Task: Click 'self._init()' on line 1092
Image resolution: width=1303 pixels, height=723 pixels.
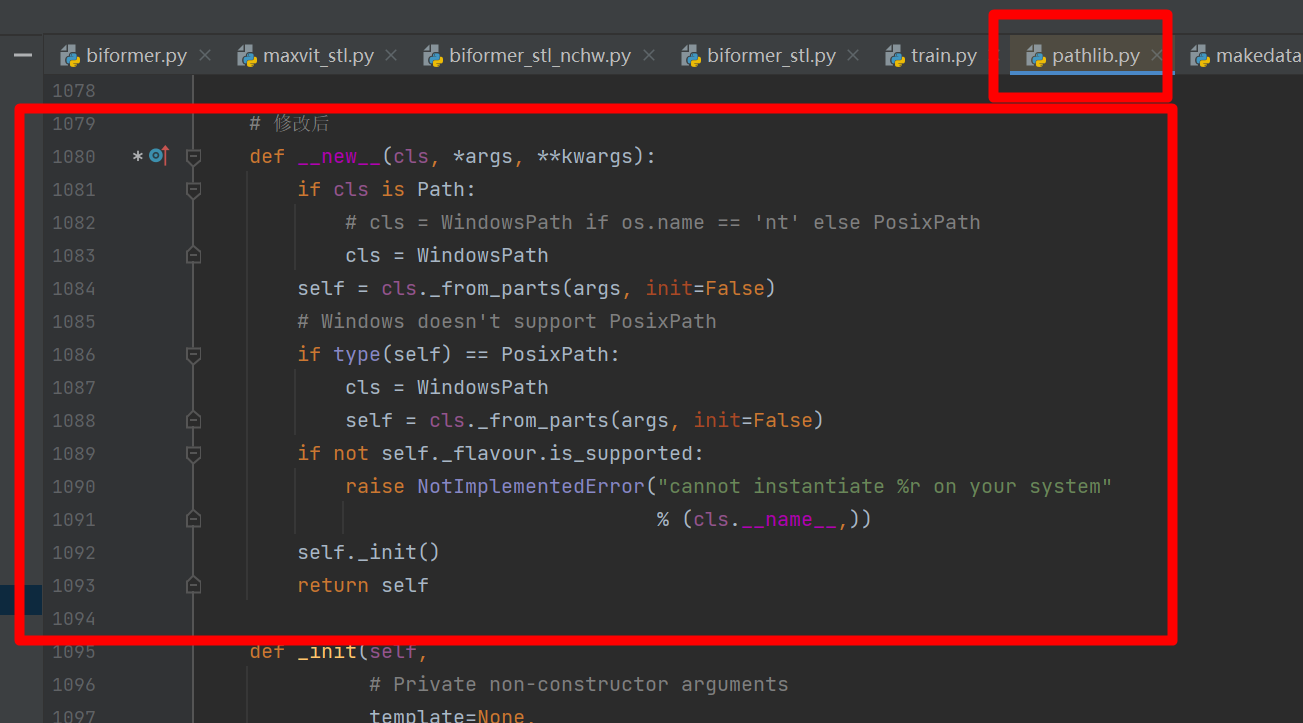Action: click(x=368, y=553)
